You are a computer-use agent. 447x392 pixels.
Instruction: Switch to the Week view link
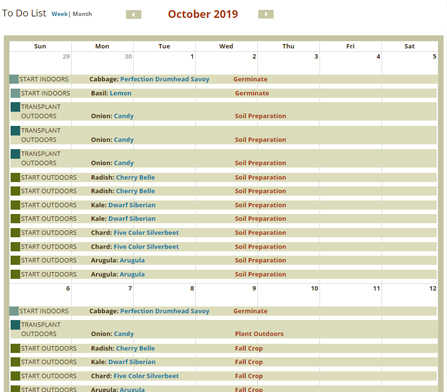click(59, 14)
